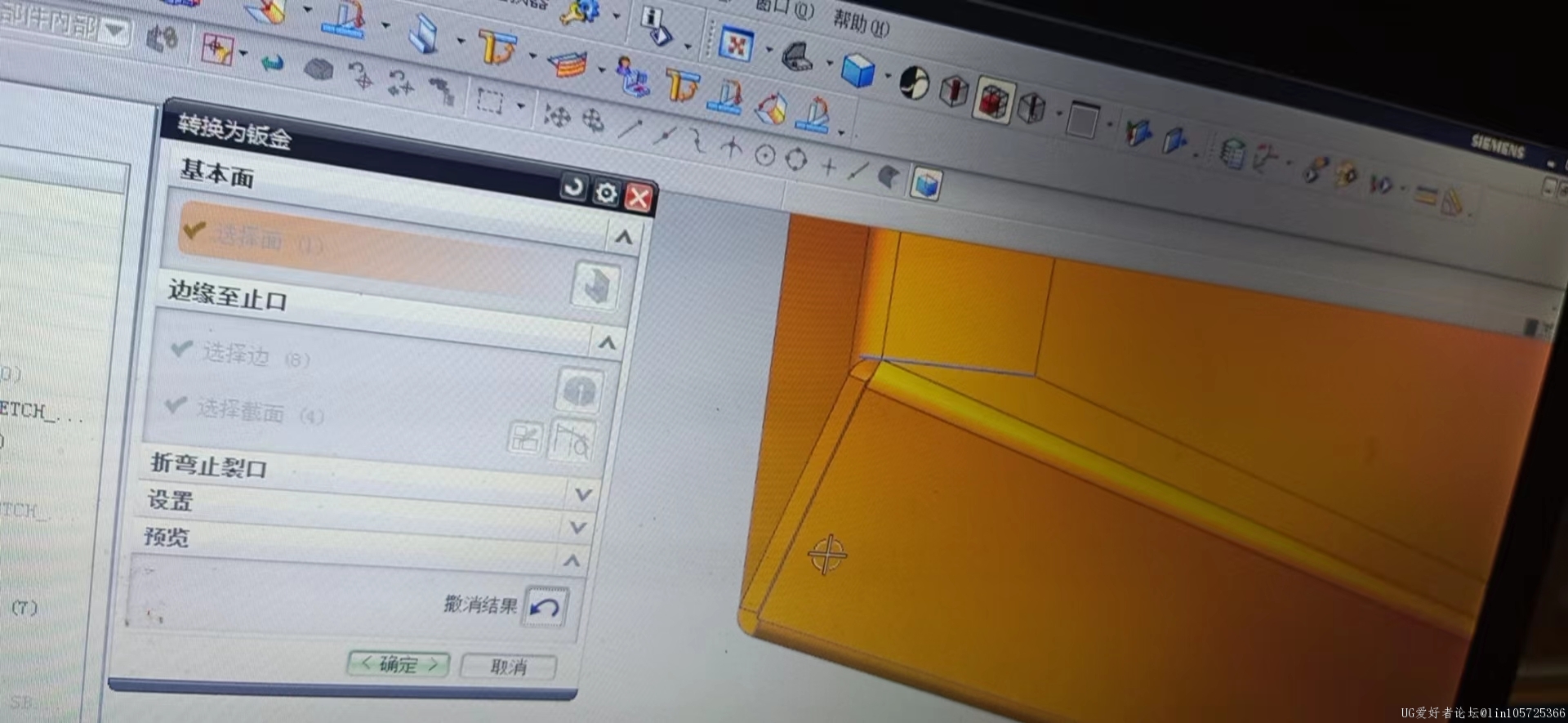The image size is (1568, 723).
Task: Open the Fit view dropdown arrow
Action: coord(768,51)
